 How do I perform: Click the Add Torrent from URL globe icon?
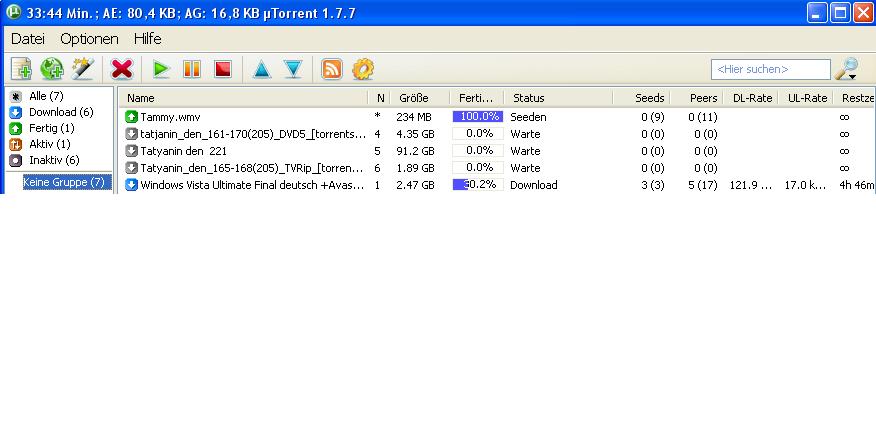pos(51,69)
